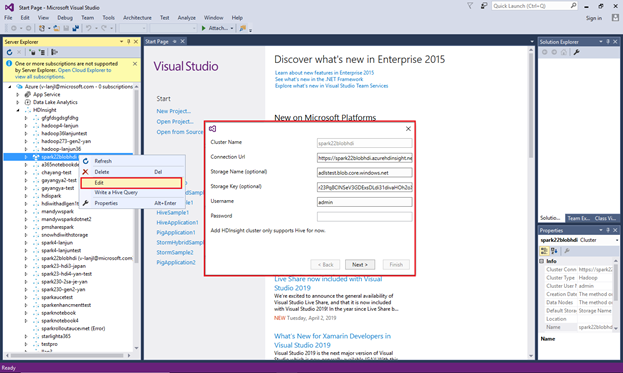Collapse the Azure node in Server Explorer
The image size is (623, 373).
click(x=10, y=87)
